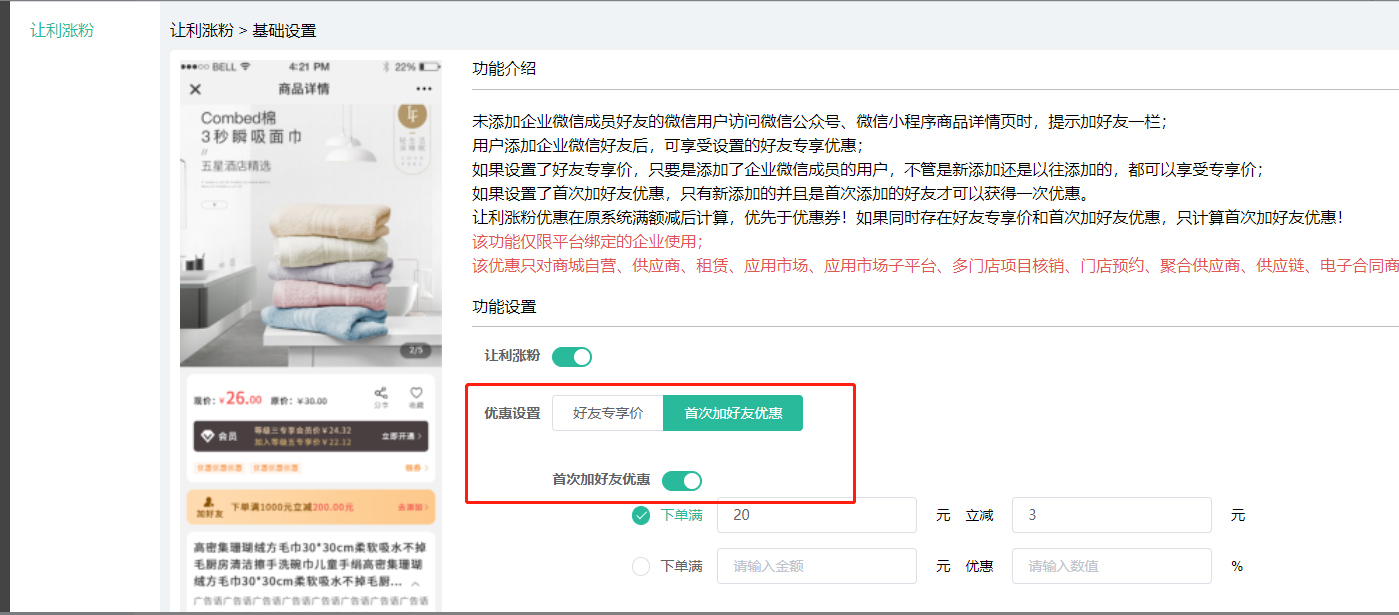The height and width of the screenshot is (615, 1399).
Task: Tap the share icon under the product image
Action: coord(381,394)
